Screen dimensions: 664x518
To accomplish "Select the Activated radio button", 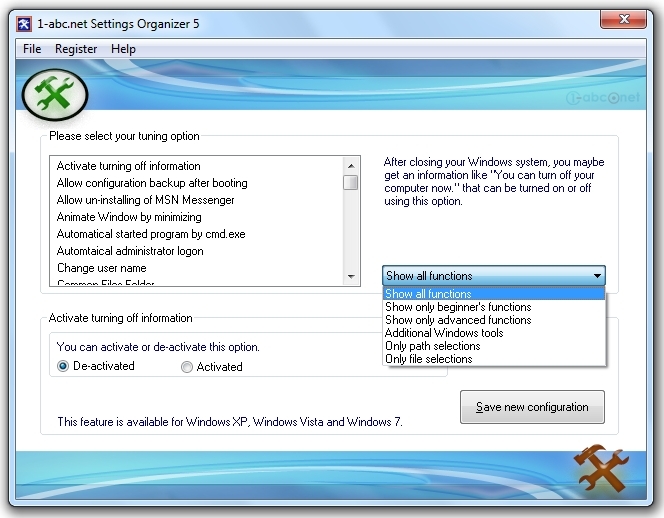I will pos(187,367).
